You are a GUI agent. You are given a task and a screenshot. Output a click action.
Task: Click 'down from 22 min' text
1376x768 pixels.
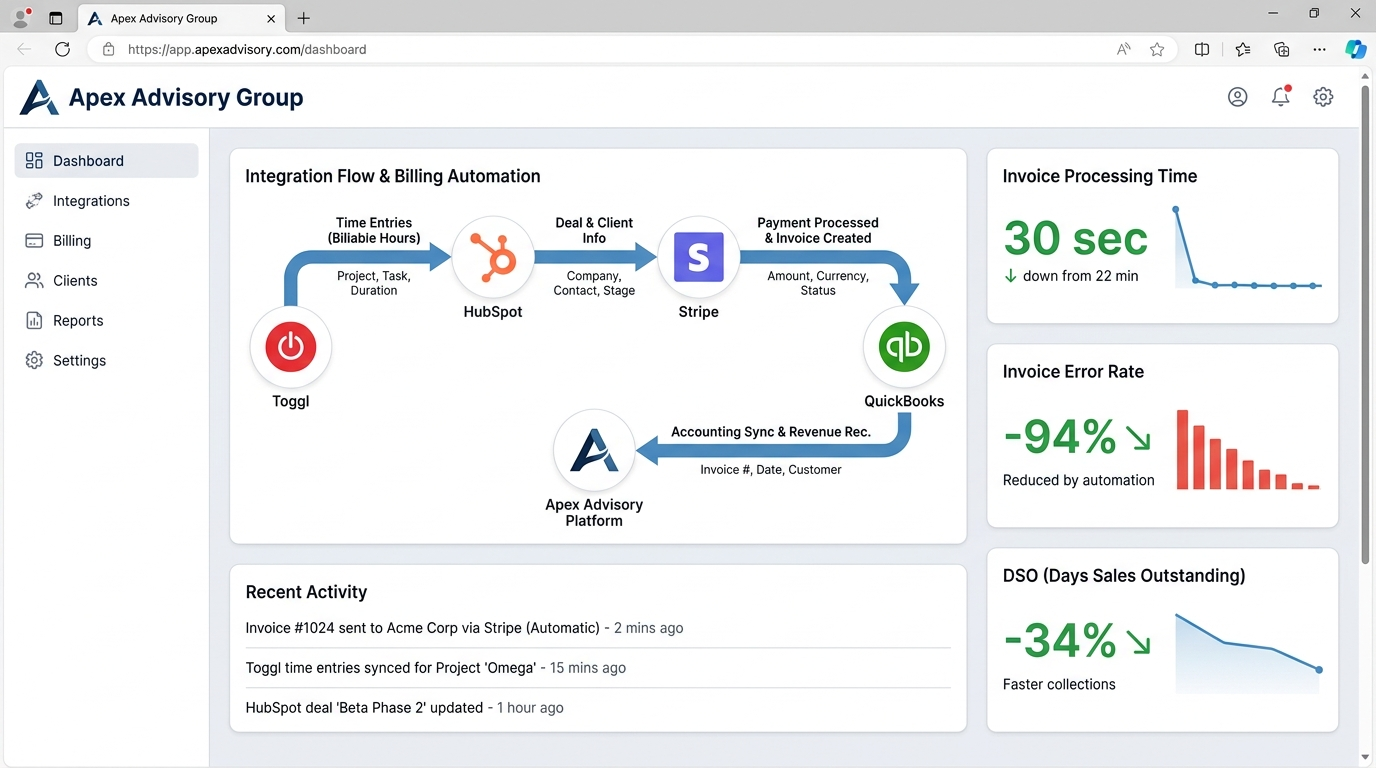[x=1080, y=276]
